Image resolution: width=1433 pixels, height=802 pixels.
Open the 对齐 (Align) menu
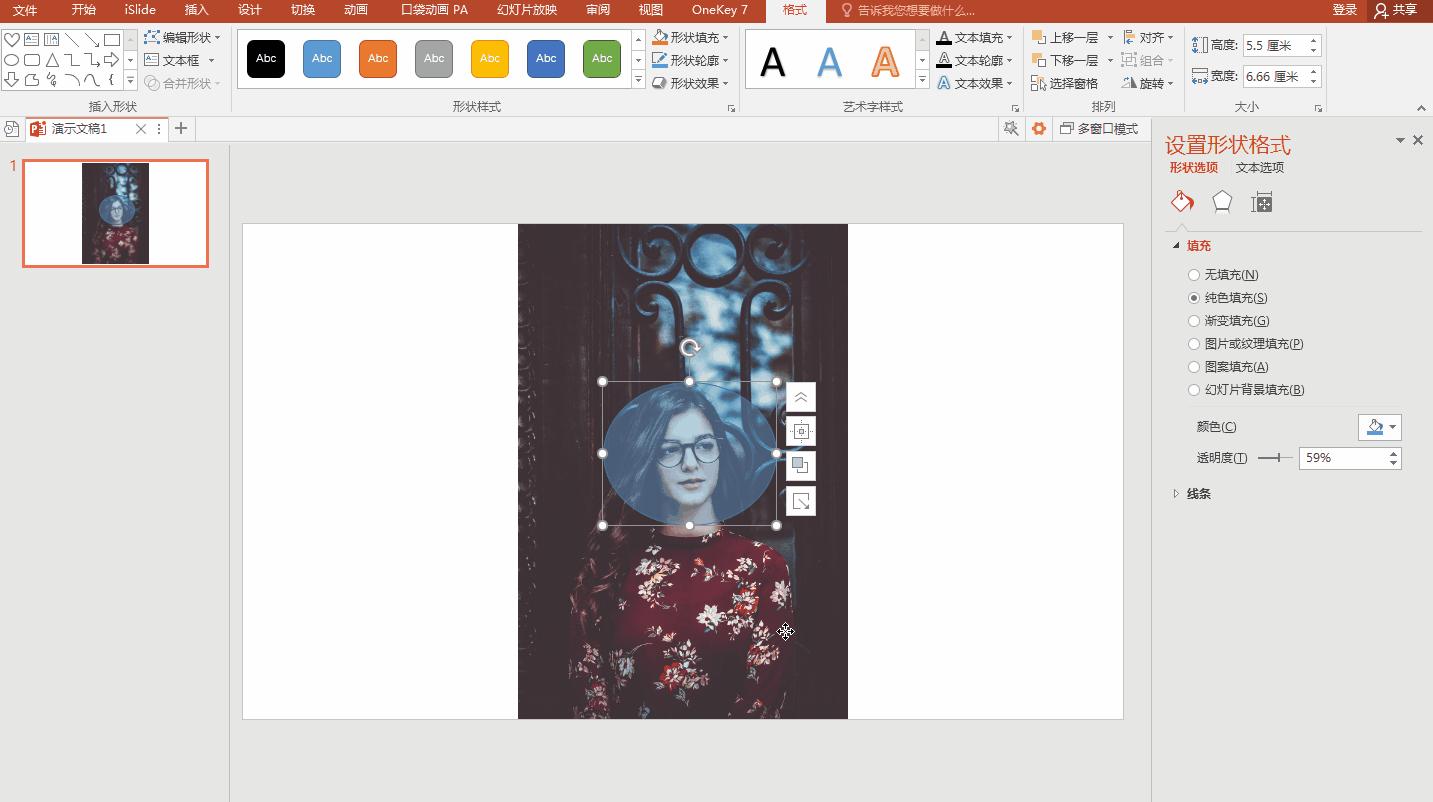tap(1148, 37)
